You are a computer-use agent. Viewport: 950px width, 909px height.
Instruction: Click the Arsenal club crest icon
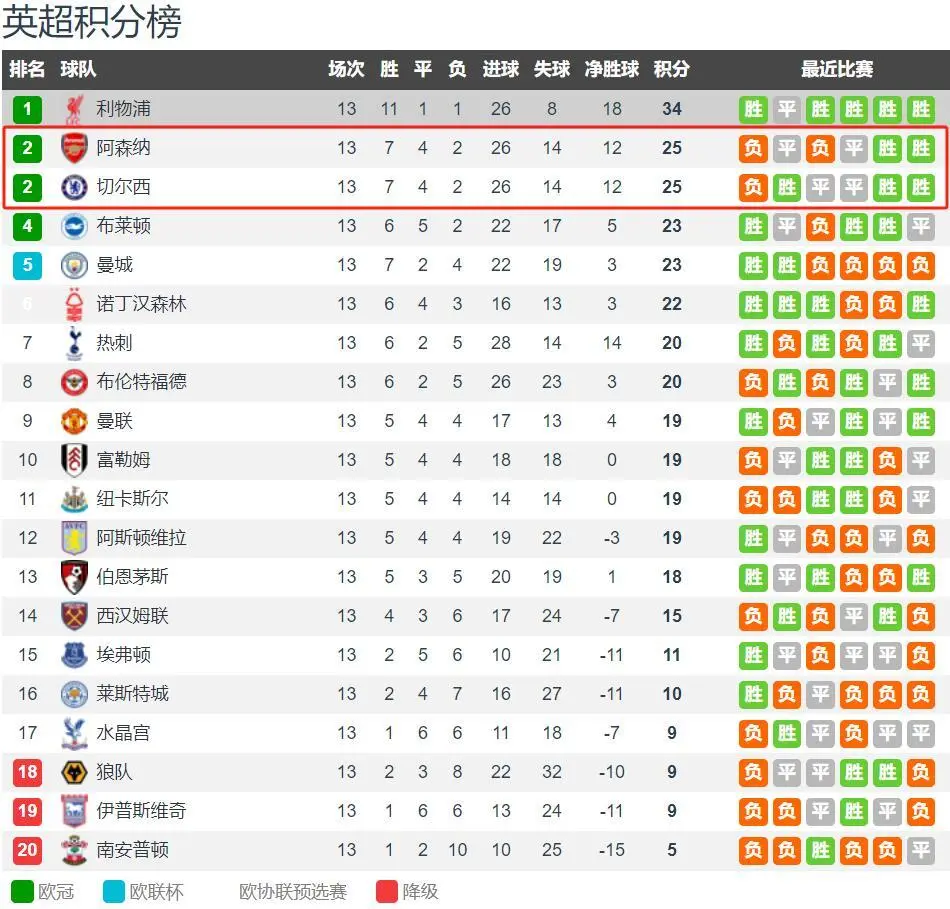(74, 148)
